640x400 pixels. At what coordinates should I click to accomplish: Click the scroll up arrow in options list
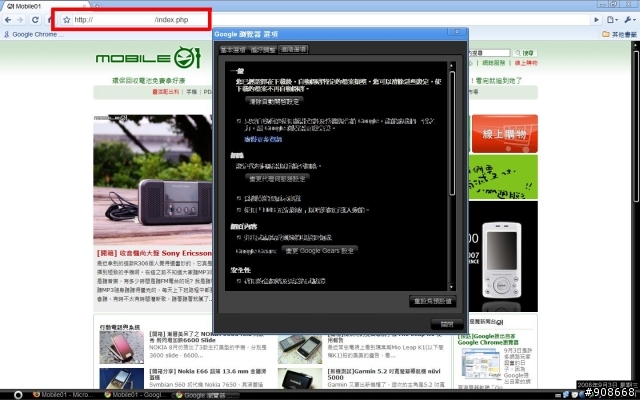point(451,66)
